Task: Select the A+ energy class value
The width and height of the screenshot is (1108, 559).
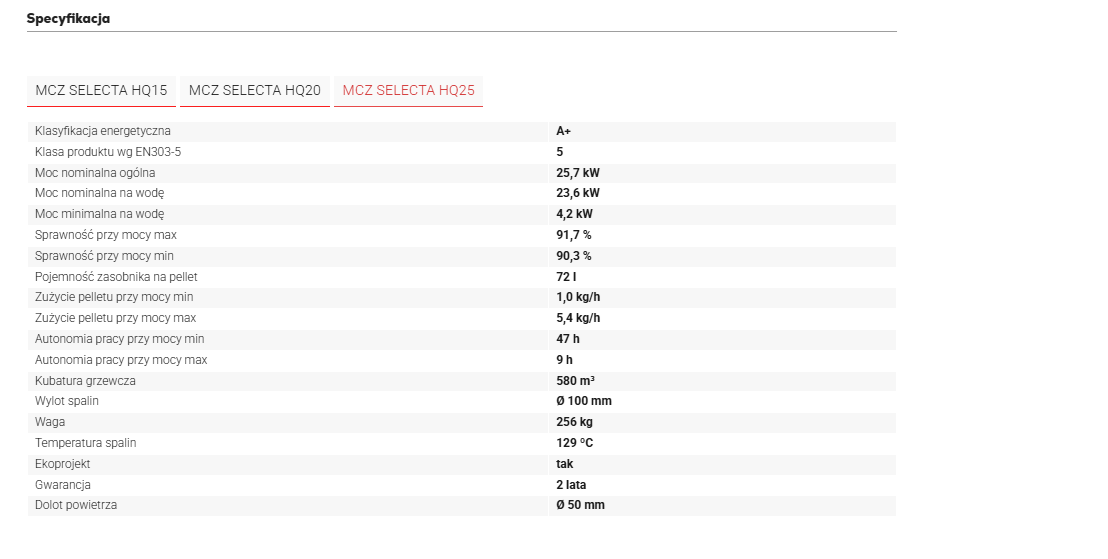Action: point(564,131)
